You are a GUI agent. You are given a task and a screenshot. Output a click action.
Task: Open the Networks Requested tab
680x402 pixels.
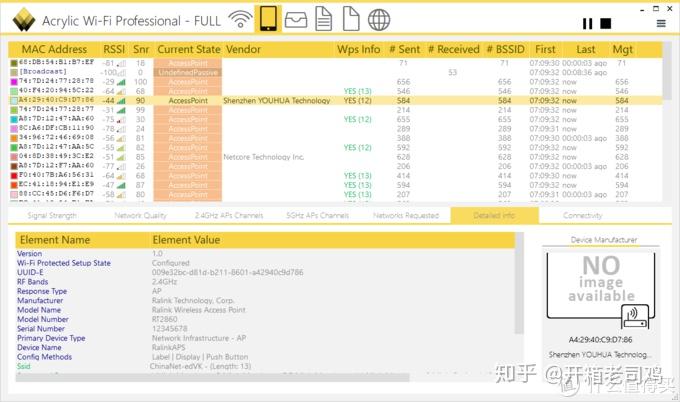[x=406, y=216]
